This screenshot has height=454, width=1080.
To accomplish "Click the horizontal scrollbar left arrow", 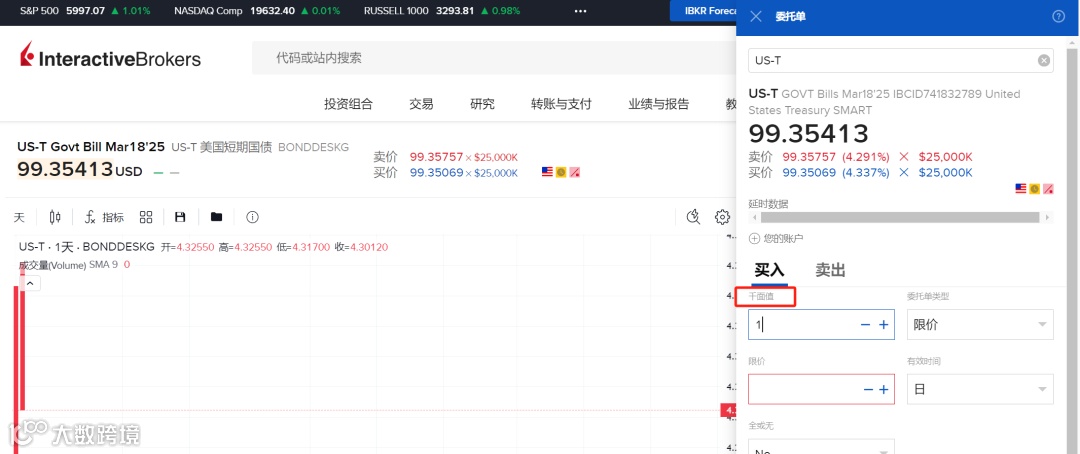I will click(x=754, y=217).
